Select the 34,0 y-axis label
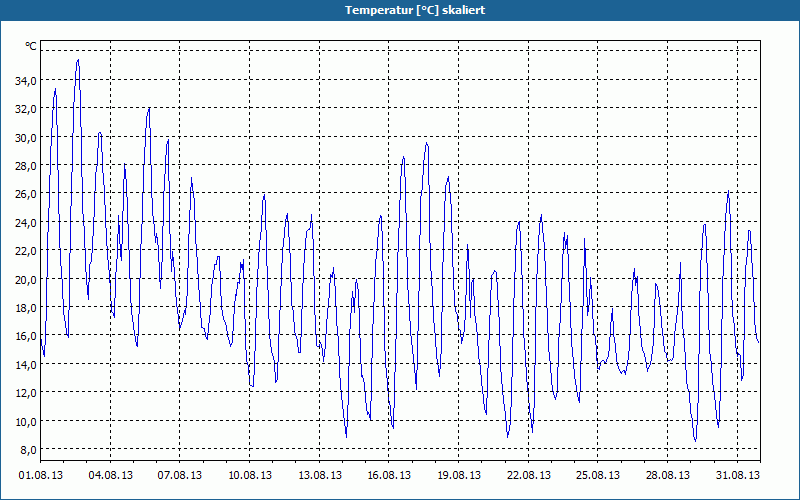This screenshot has height=500, width=800. pyautogui.click(x=26, y=80)
